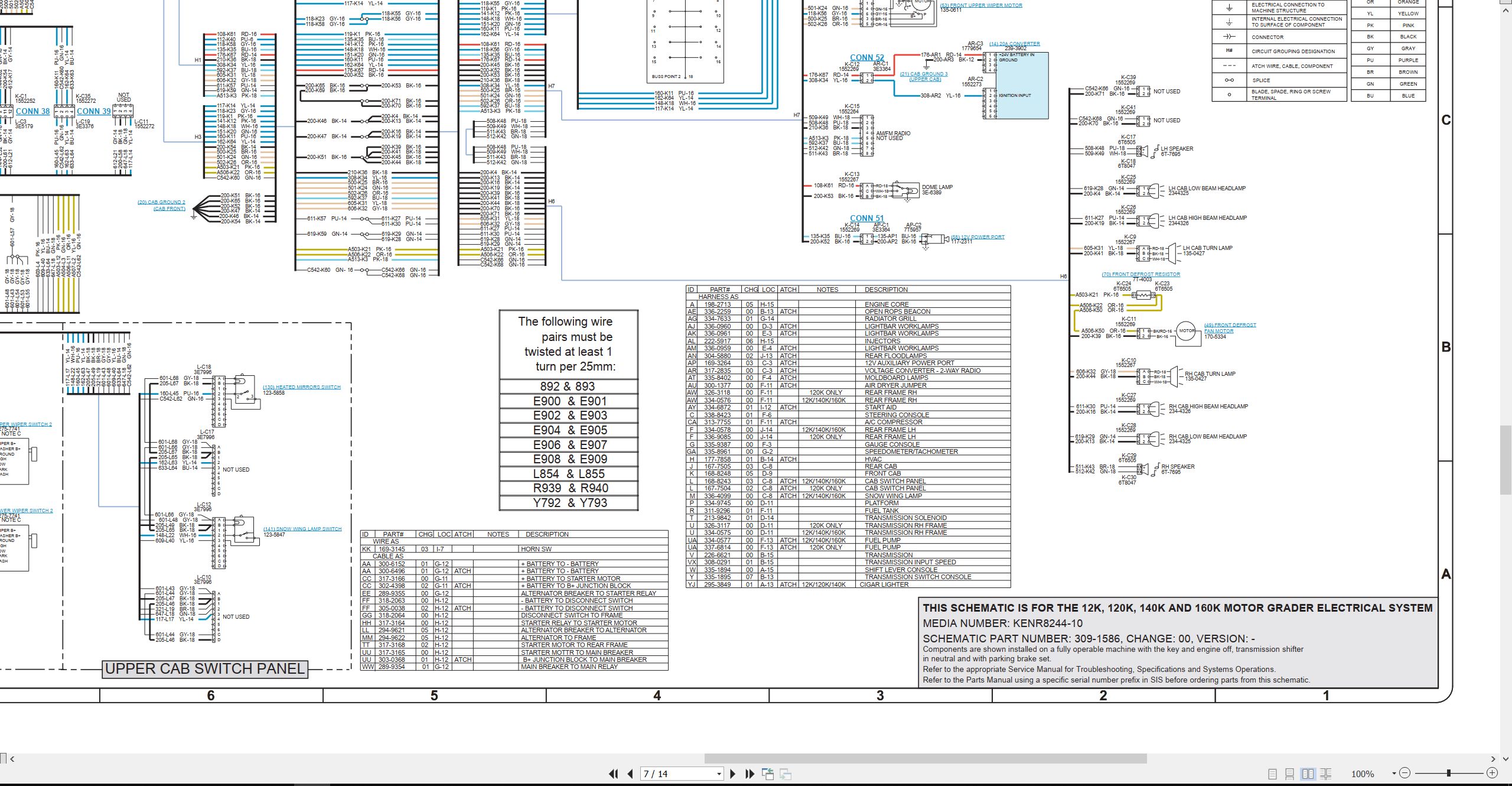Select the L854 & L855 wire pair row

click(568, 474)
